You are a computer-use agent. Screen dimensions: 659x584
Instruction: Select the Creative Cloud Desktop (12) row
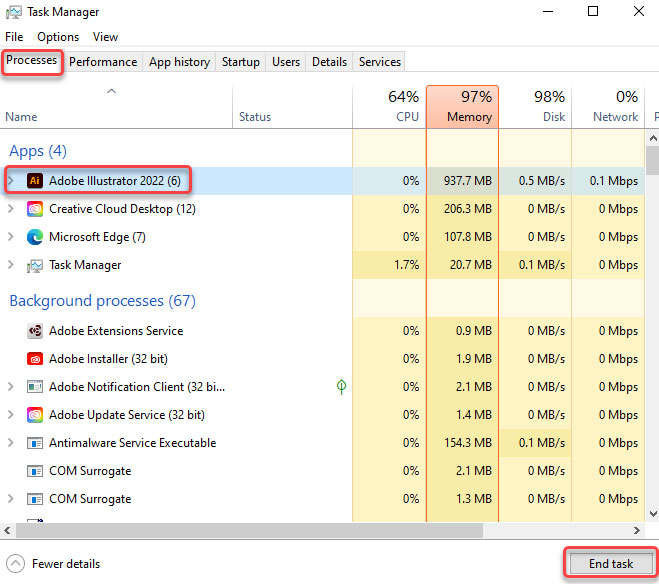pos(323,209)
